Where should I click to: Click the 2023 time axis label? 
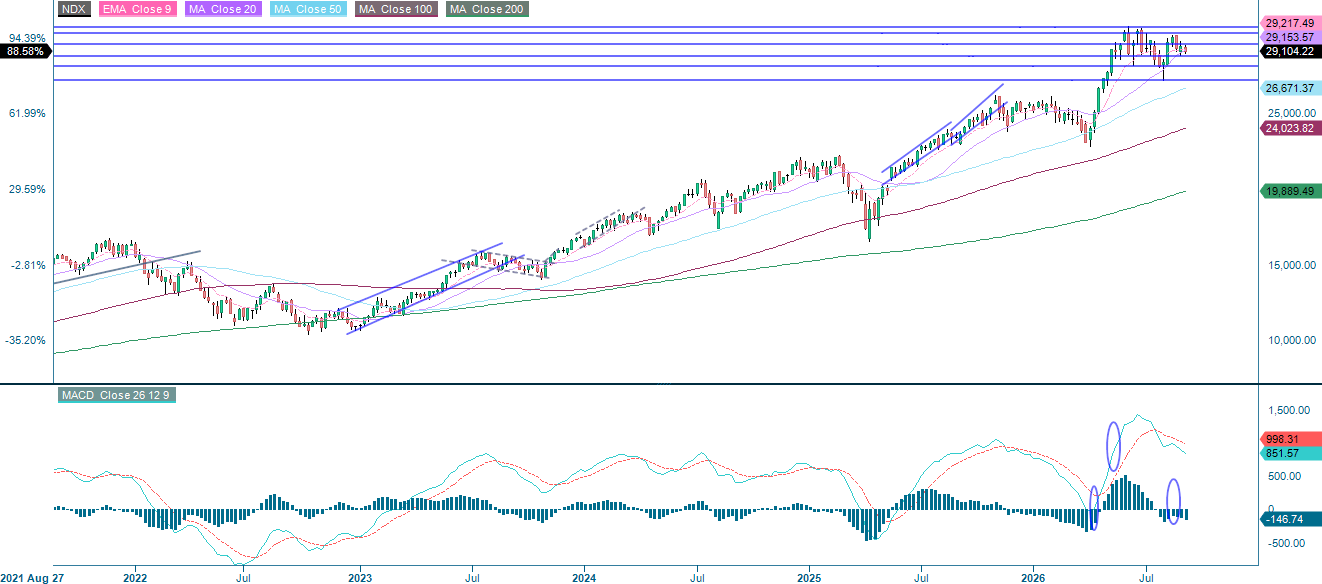[x=360, y=577]
